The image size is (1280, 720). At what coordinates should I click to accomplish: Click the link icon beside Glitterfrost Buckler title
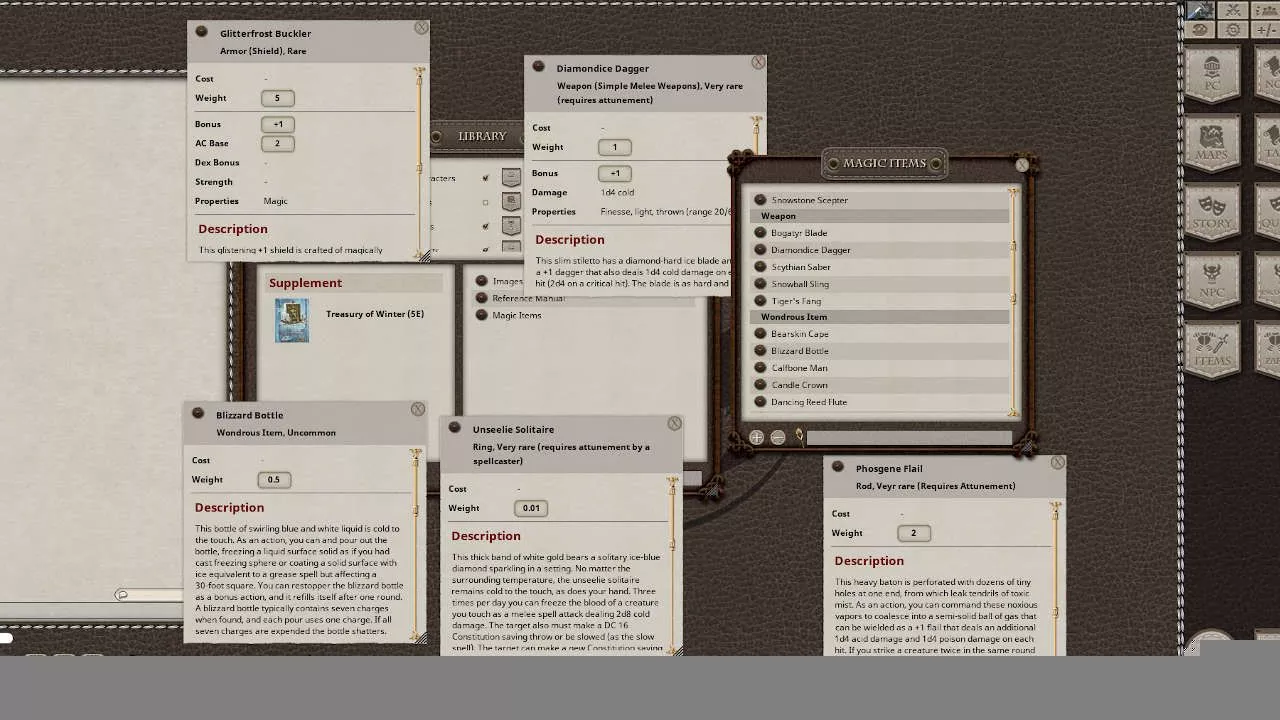[202, 32]
